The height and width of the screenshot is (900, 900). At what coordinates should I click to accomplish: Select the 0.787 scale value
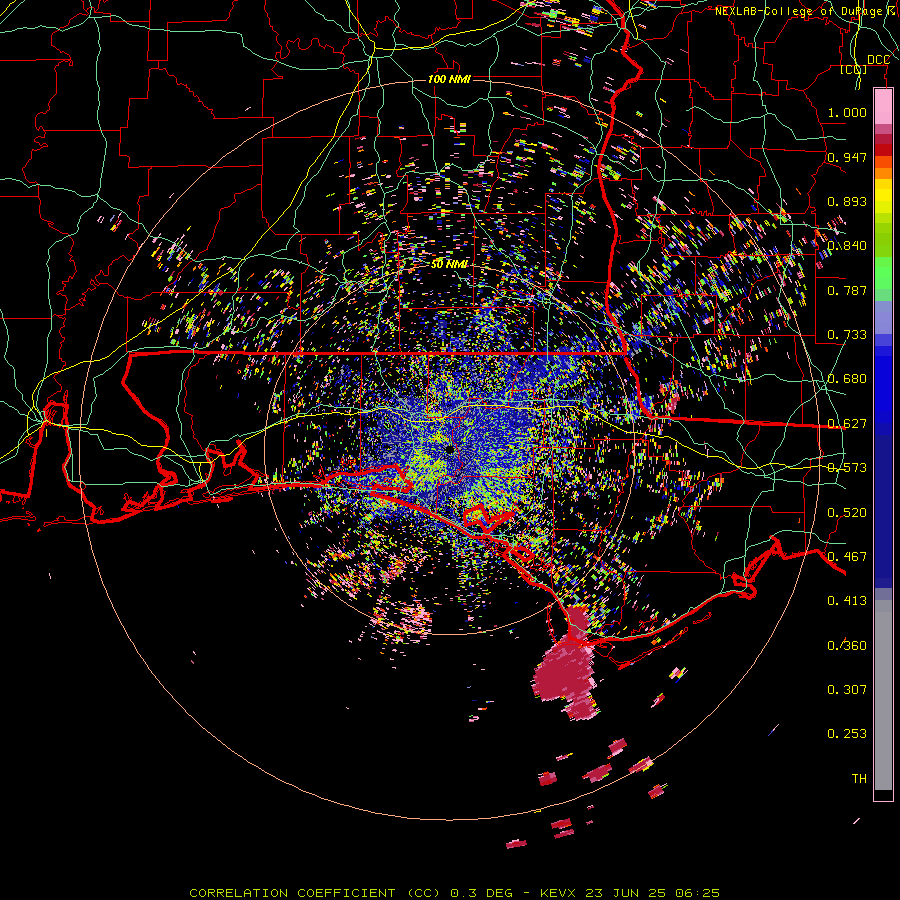847,290
